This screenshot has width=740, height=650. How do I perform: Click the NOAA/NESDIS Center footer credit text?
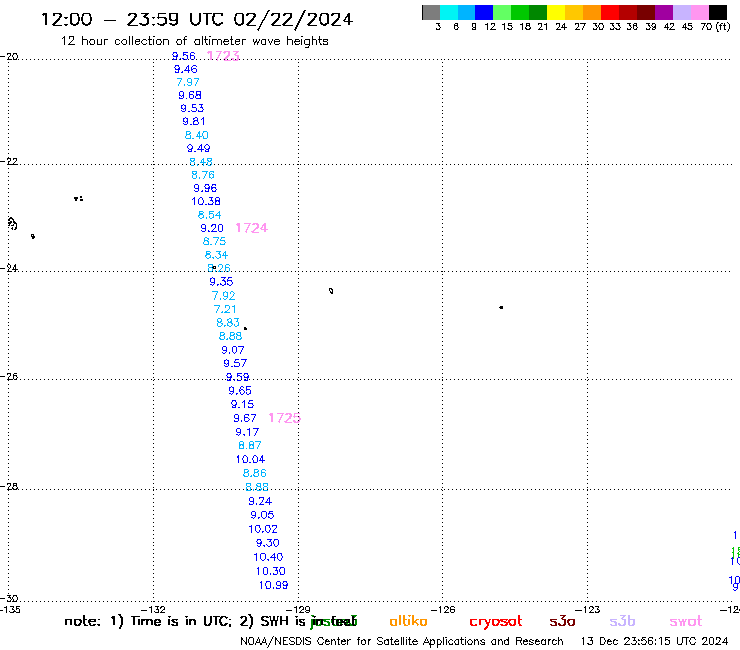coord(402,642)
